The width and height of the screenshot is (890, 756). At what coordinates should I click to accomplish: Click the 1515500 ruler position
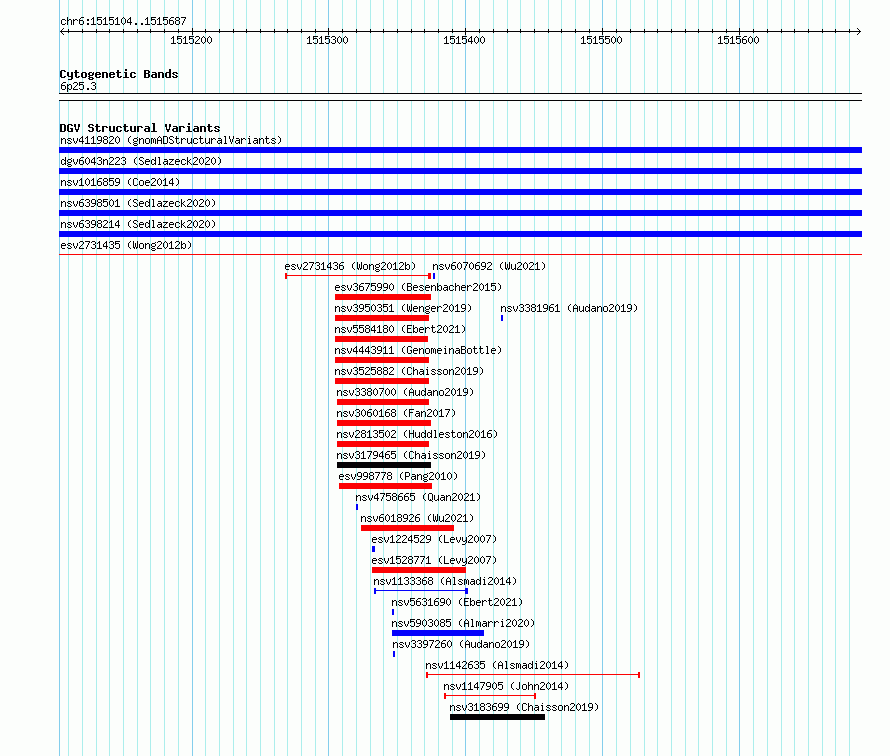click(601, 40)
